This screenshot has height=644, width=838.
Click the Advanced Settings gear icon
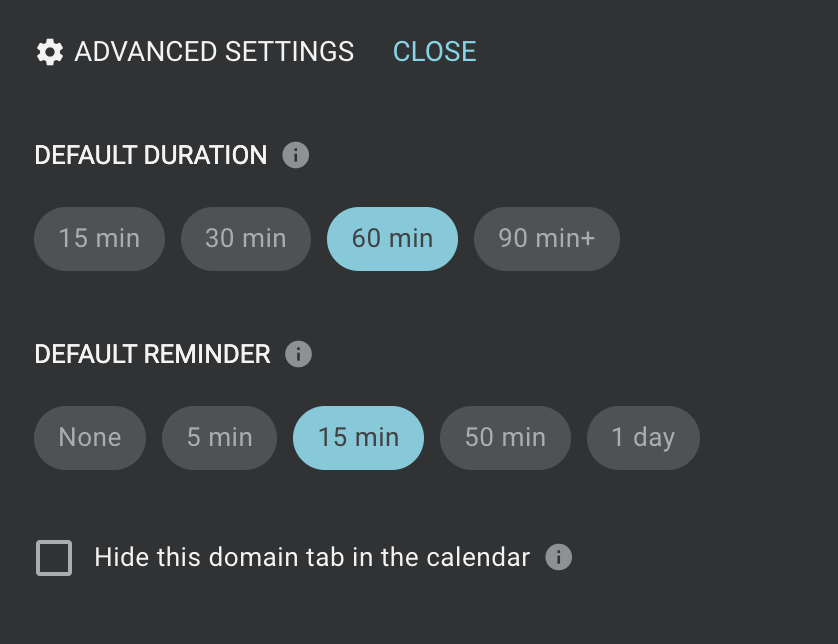coord(49,52)
